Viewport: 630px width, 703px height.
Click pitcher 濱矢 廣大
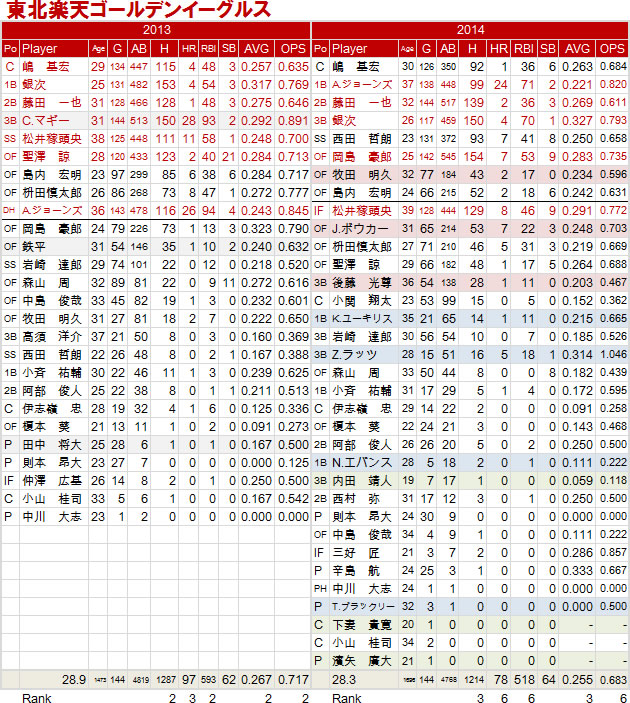[362, 661]
